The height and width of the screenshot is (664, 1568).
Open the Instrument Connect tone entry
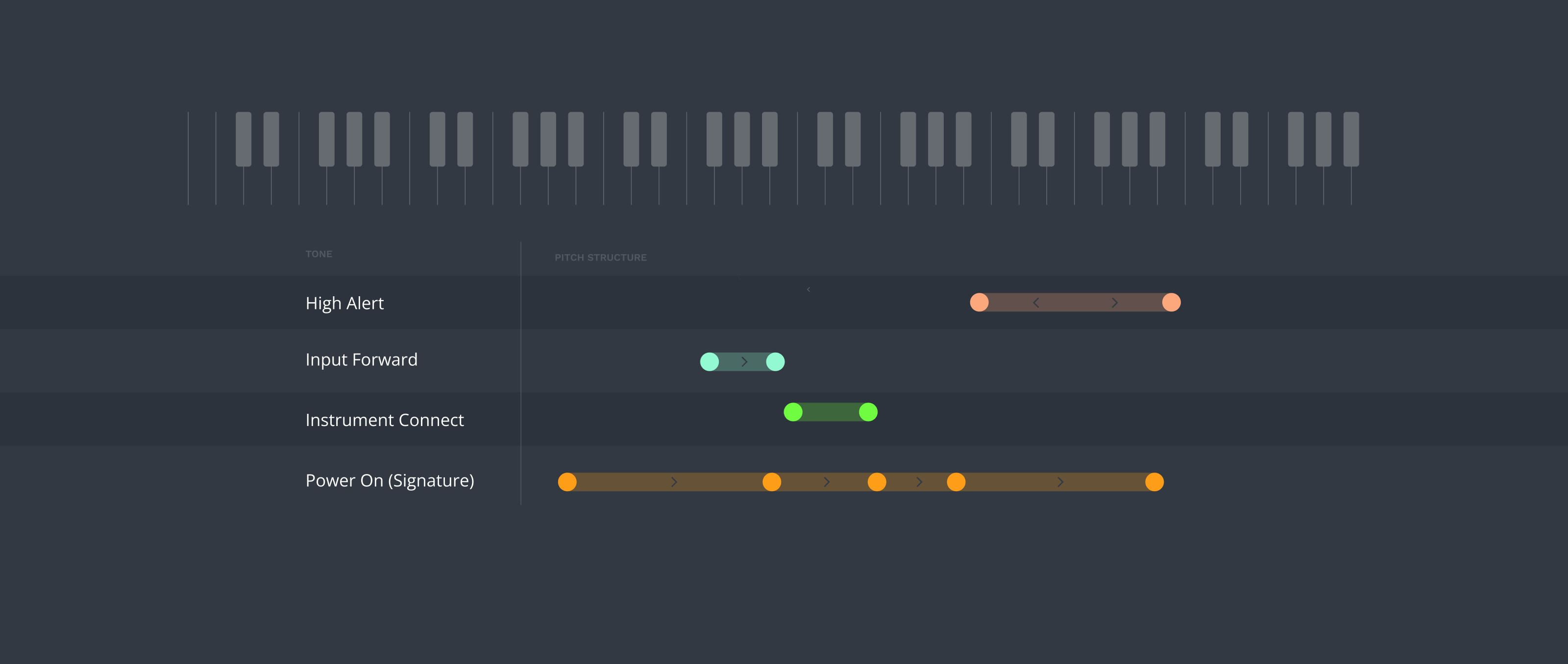(385, 420)
